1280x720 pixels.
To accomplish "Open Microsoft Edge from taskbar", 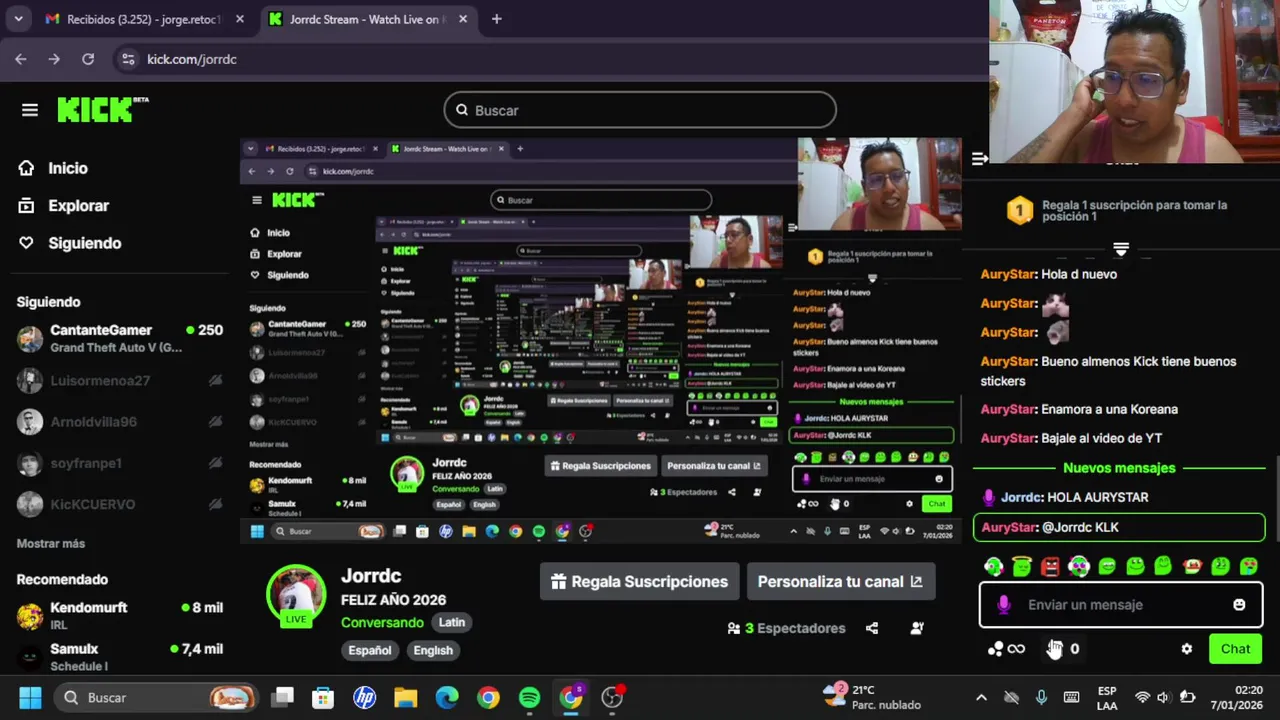I will tap(447, 698).
